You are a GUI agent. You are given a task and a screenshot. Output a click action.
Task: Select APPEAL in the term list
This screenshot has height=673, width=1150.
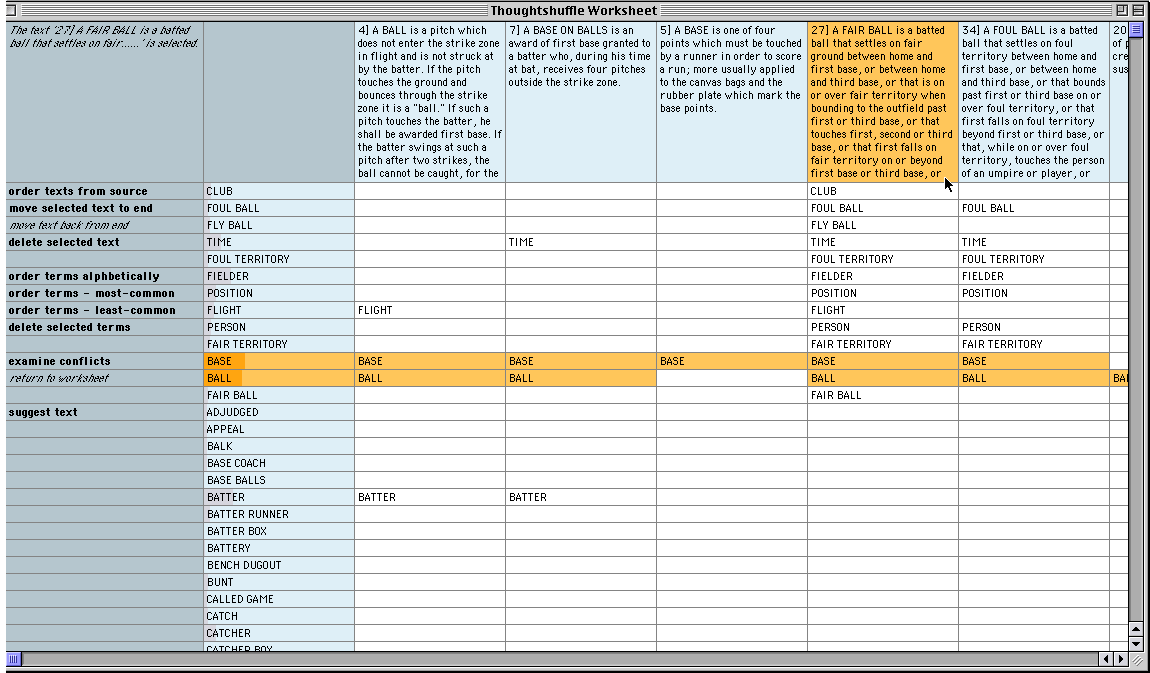pyautogui.click(x=279, y=429)
